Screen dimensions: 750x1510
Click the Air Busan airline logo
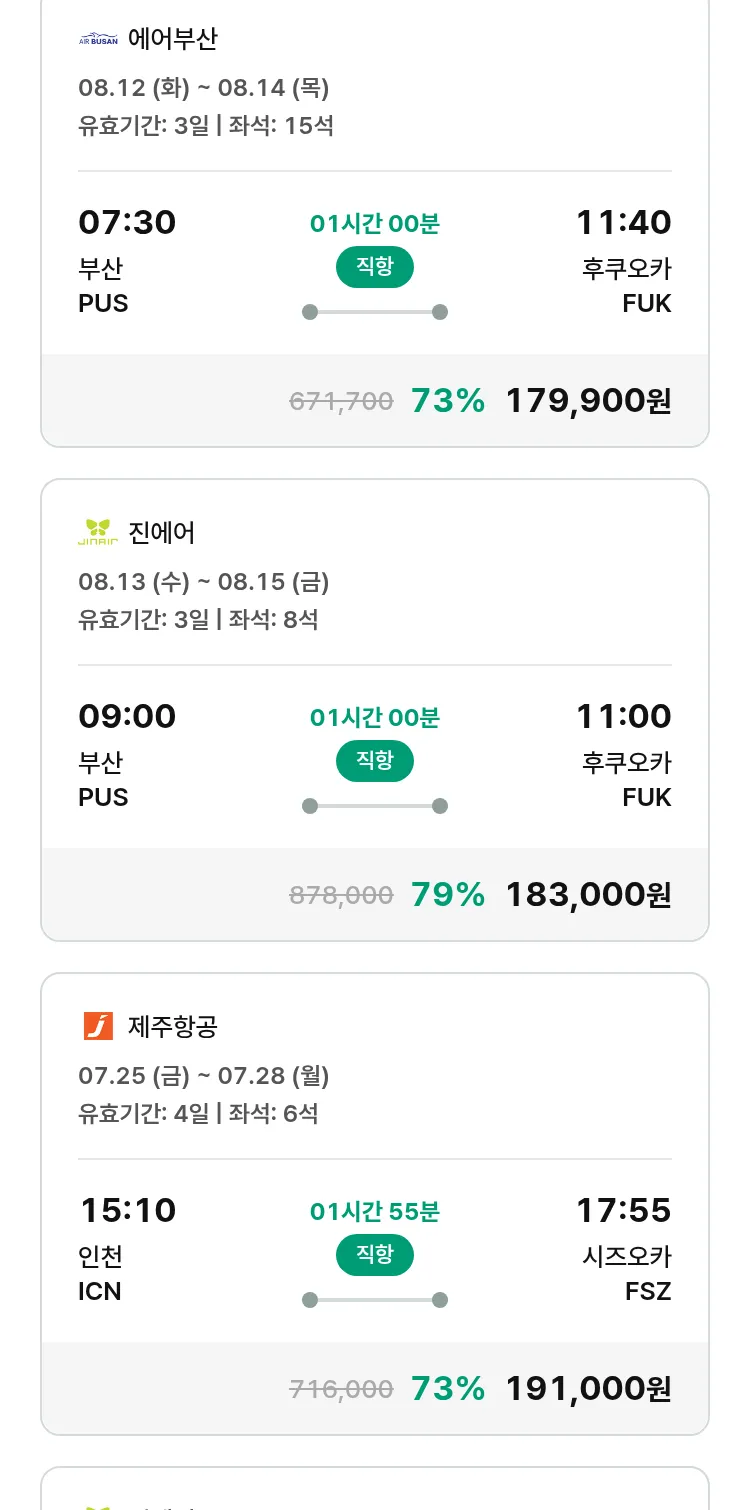click(x=98, y=40)
